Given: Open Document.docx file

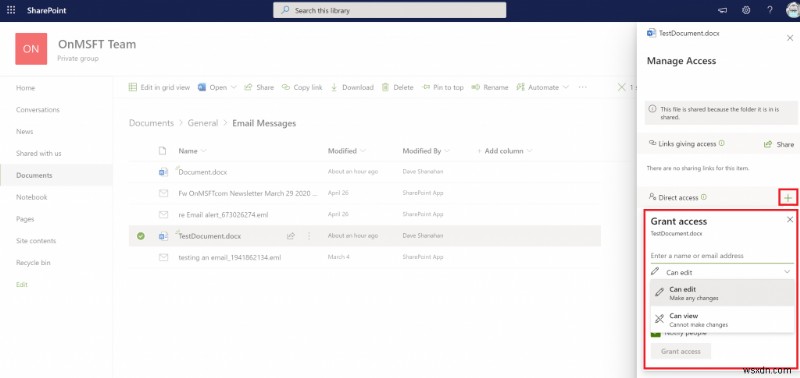Looking at the screenshot, I should (x=203, y=172).
